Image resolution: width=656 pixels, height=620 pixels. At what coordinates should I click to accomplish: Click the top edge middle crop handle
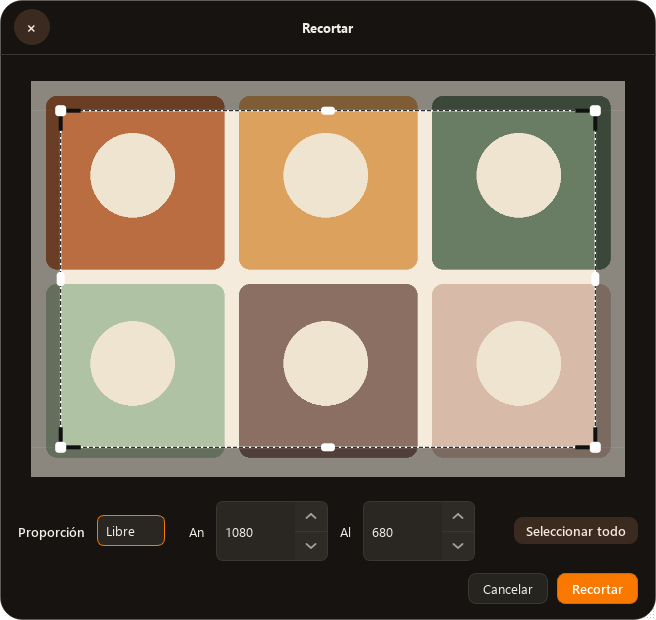[328, 111]
